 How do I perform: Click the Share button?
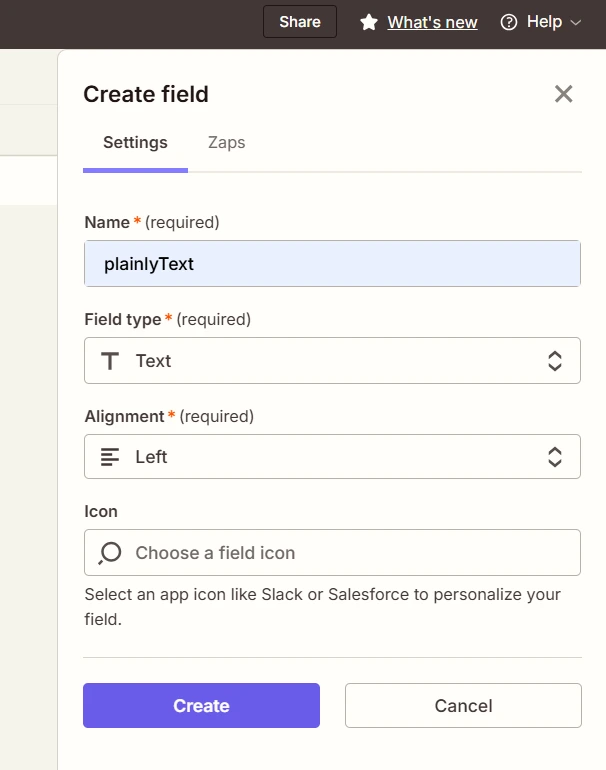pos(300,22)
